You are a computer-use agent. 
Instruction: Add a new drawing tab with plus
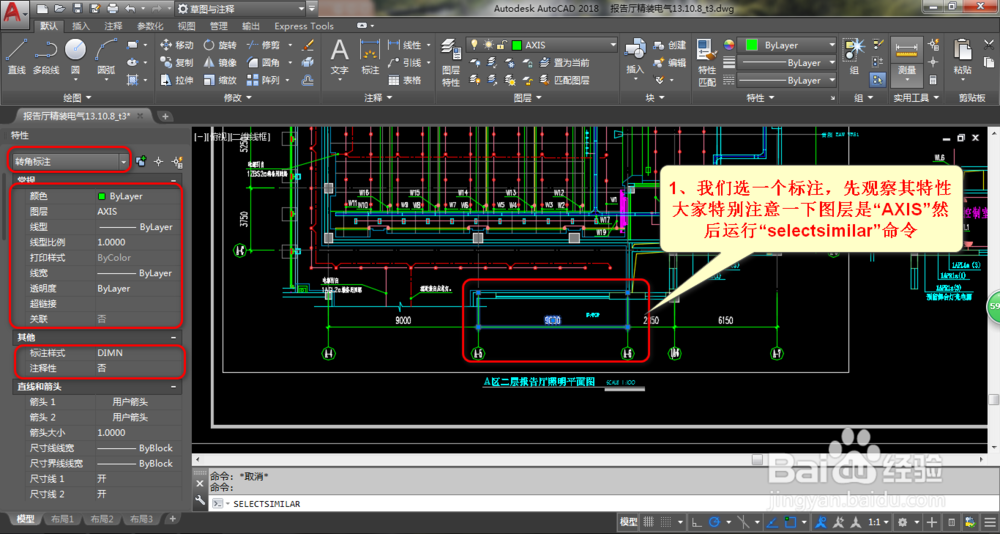(165, 116)
